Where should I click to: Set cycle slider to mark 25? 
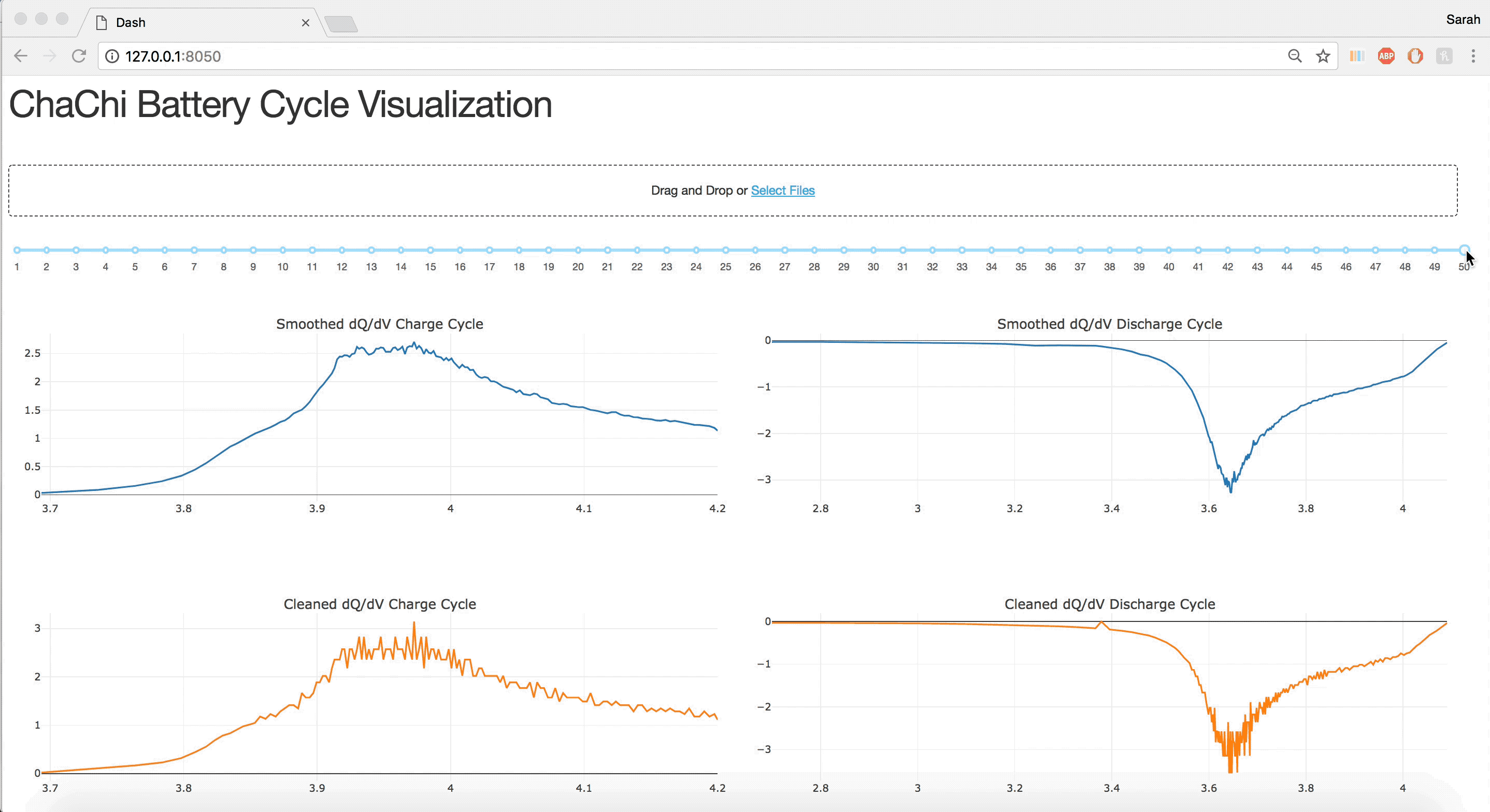tap(725, 251)
